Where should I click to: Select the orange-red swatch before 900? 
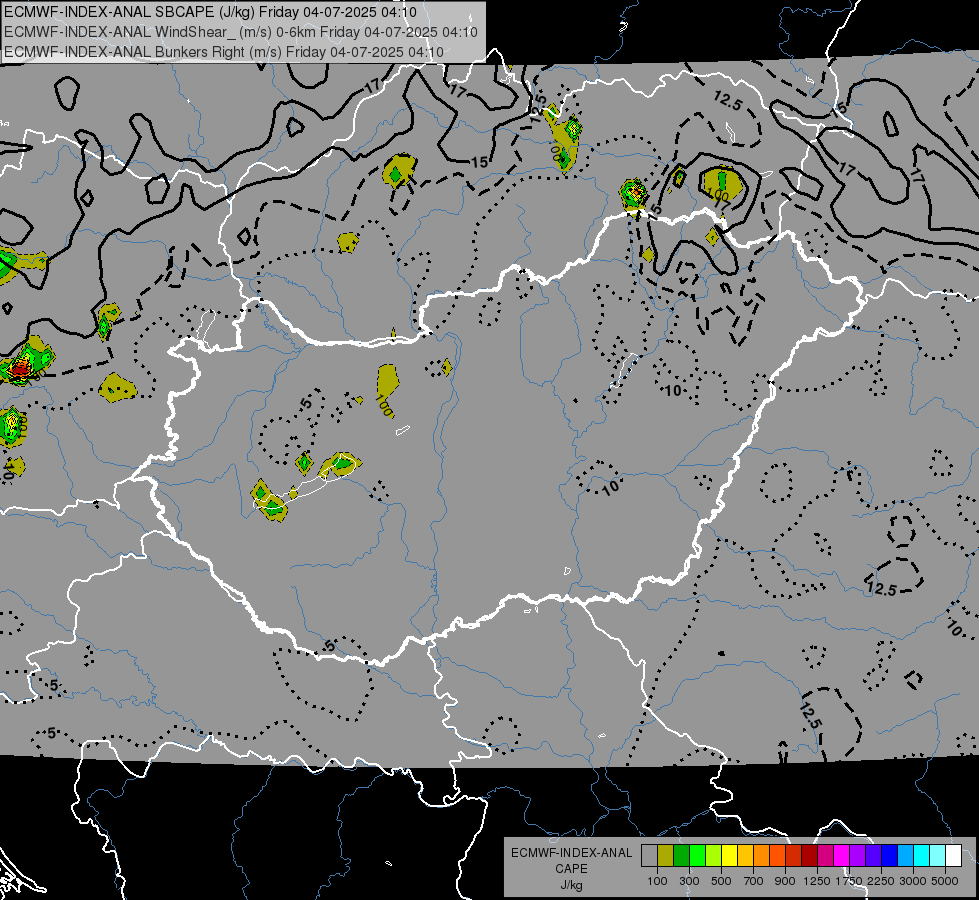(x=777, y=855)
